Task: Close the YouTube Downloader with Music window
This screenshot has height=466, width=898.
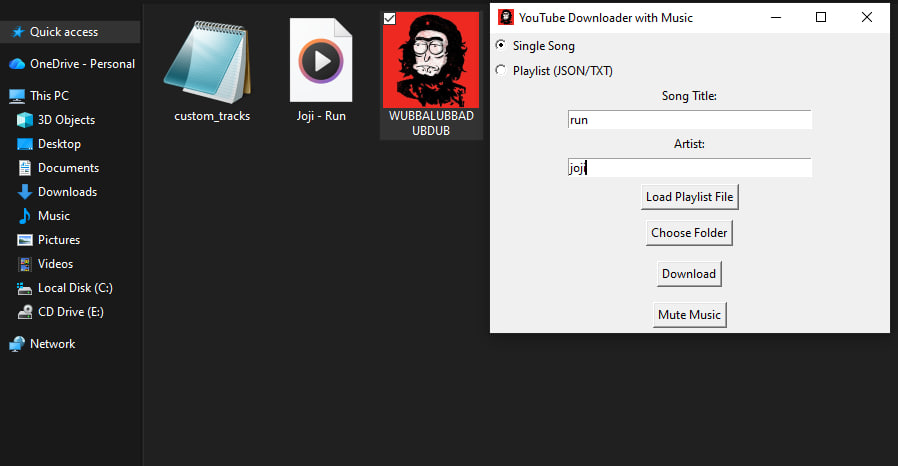Action: coord(867,18)
